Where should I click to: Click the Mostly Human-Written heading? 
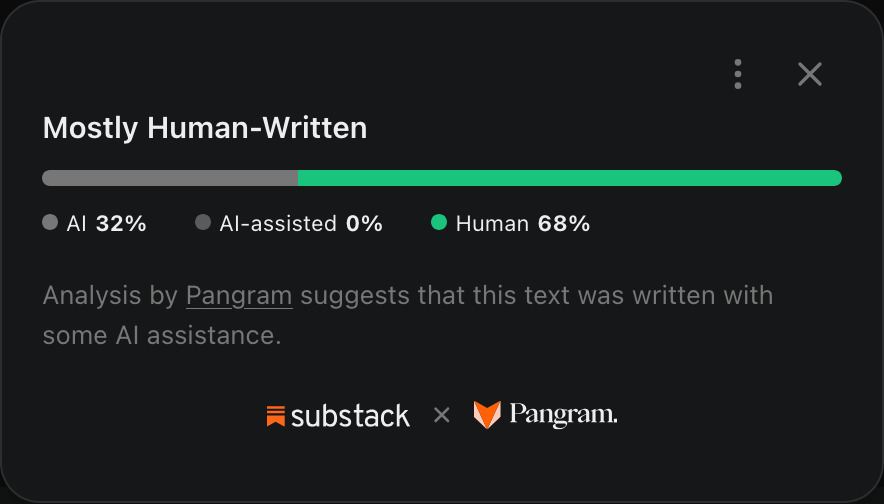(205, 128)
